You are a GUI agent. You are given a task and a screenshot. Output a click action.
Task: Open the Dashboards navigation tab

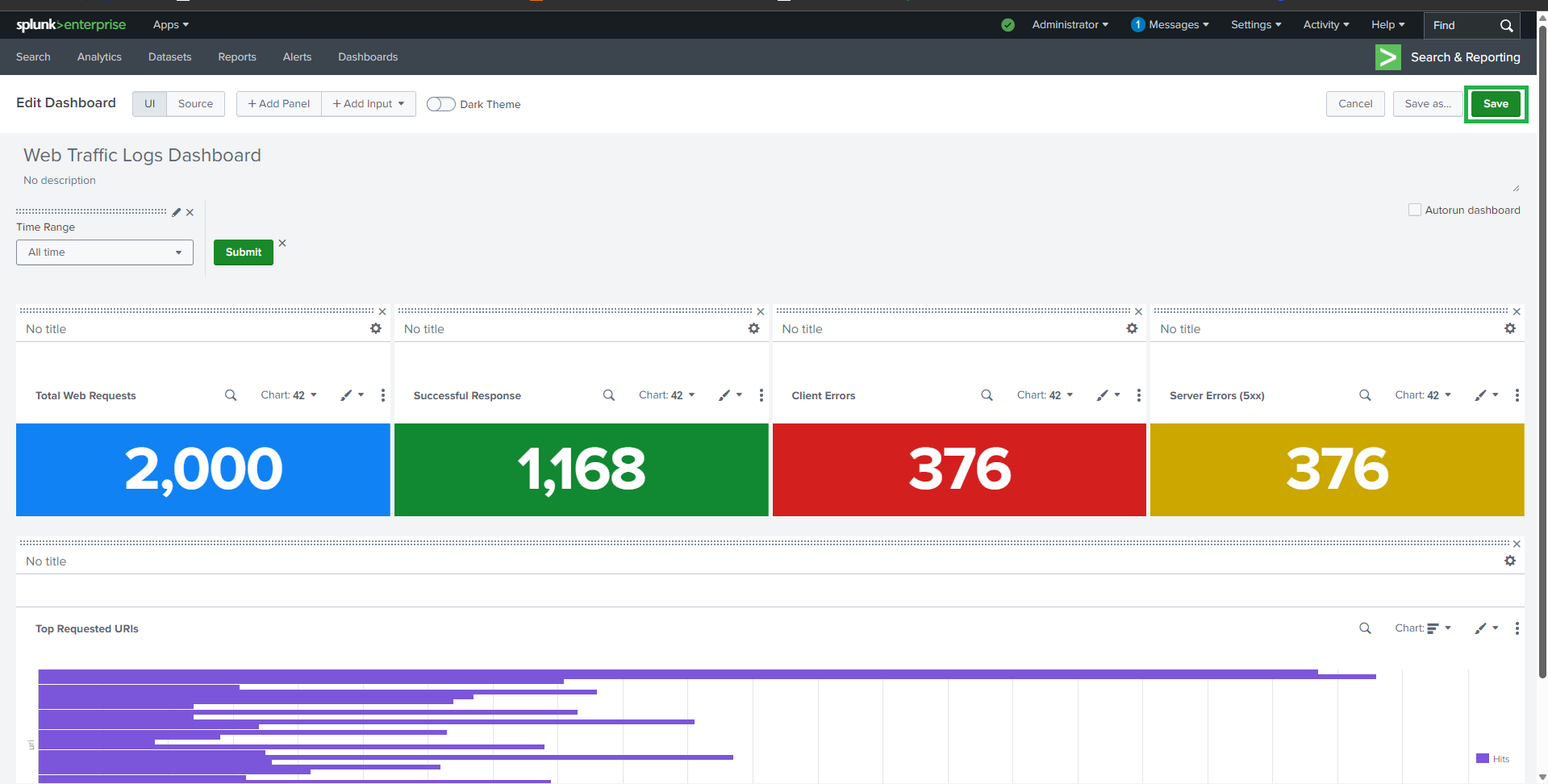(368, 57)
